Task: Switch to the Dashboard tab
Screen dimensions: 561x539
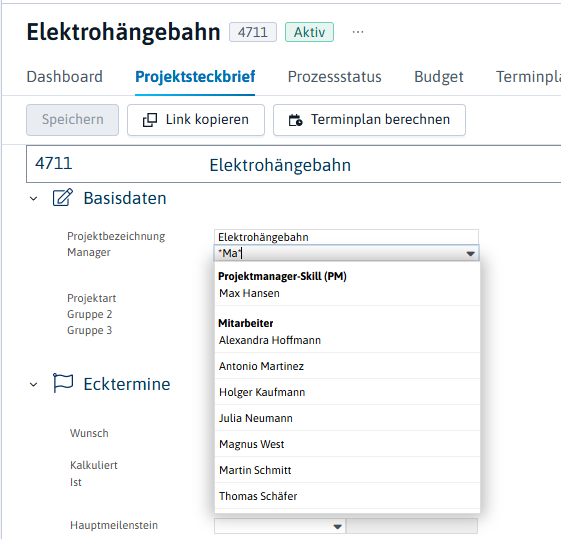Action: (x=65, y=77)
